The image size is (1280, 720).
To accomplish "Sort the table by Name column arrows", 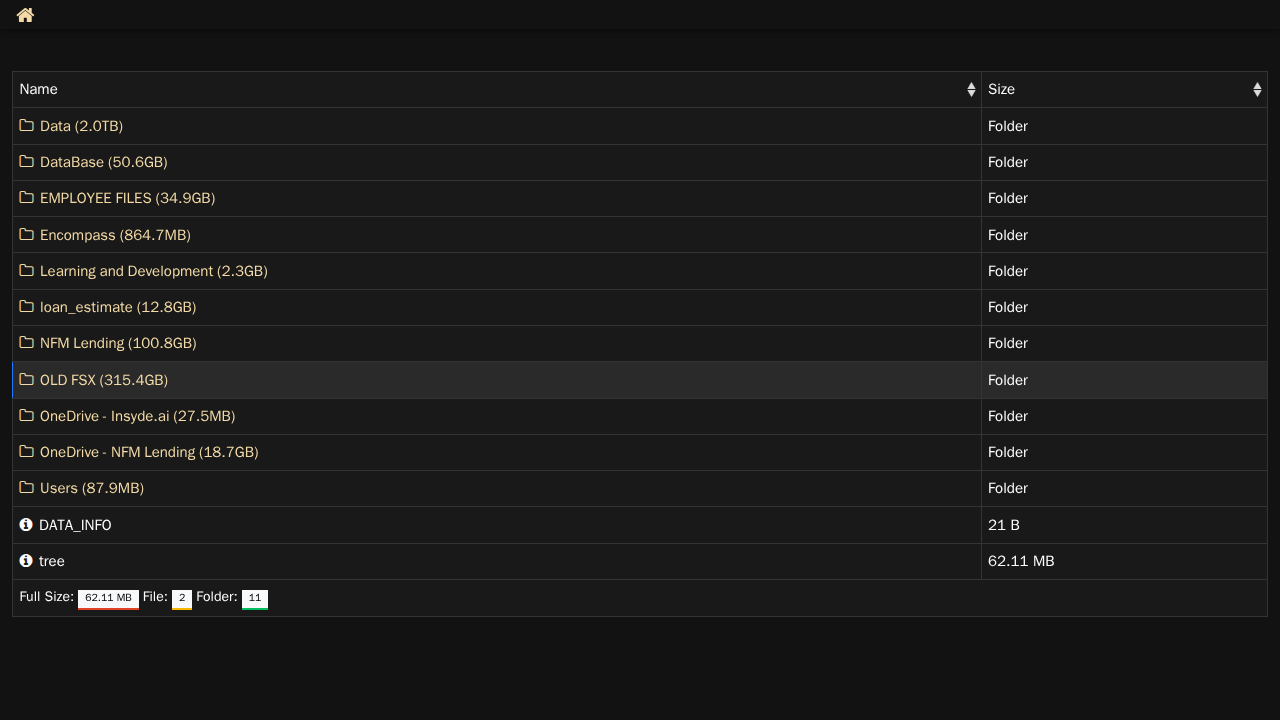I will (971, 90).
